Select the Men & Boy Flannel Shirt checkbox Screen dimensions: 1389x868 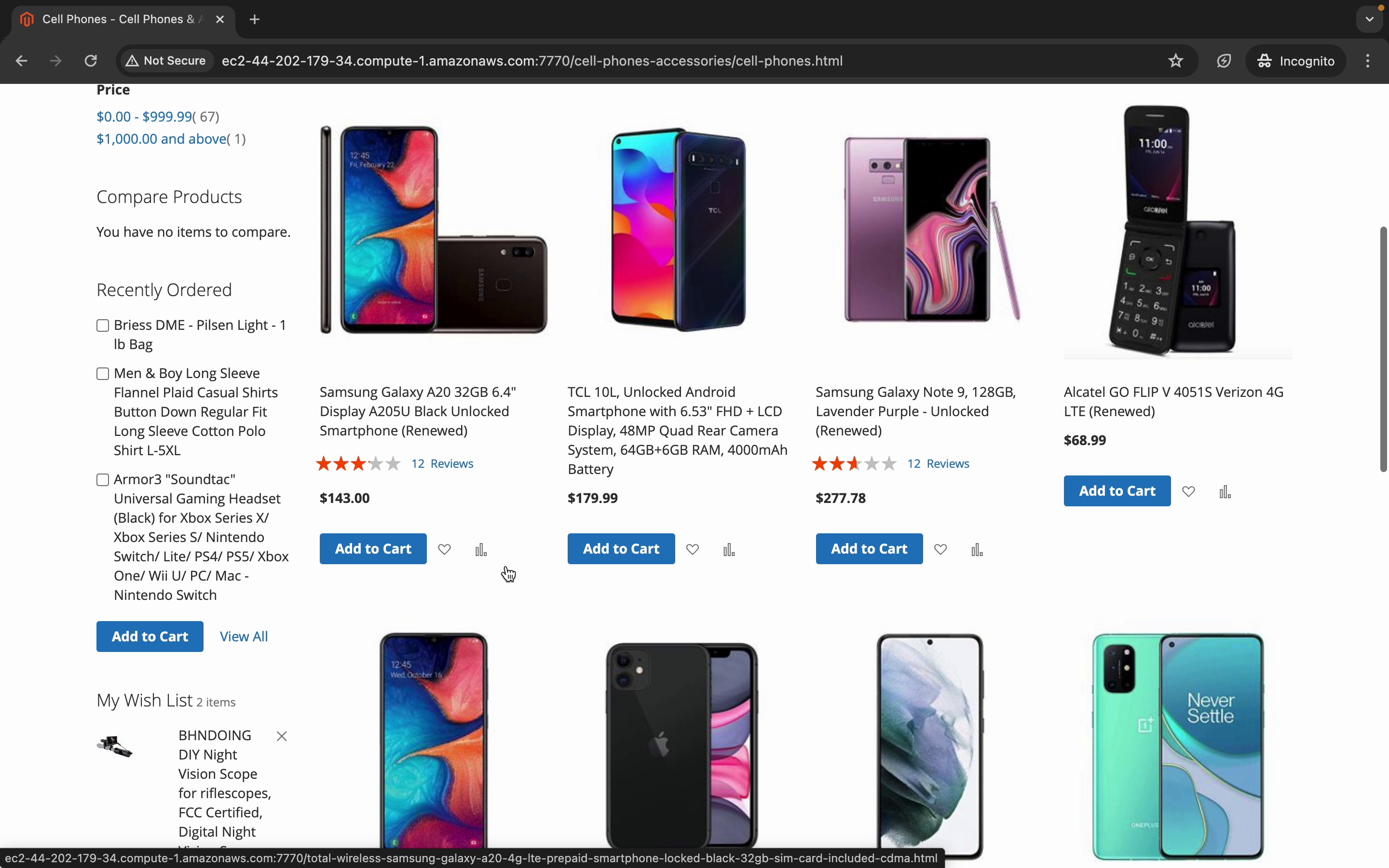coord(103,374)
